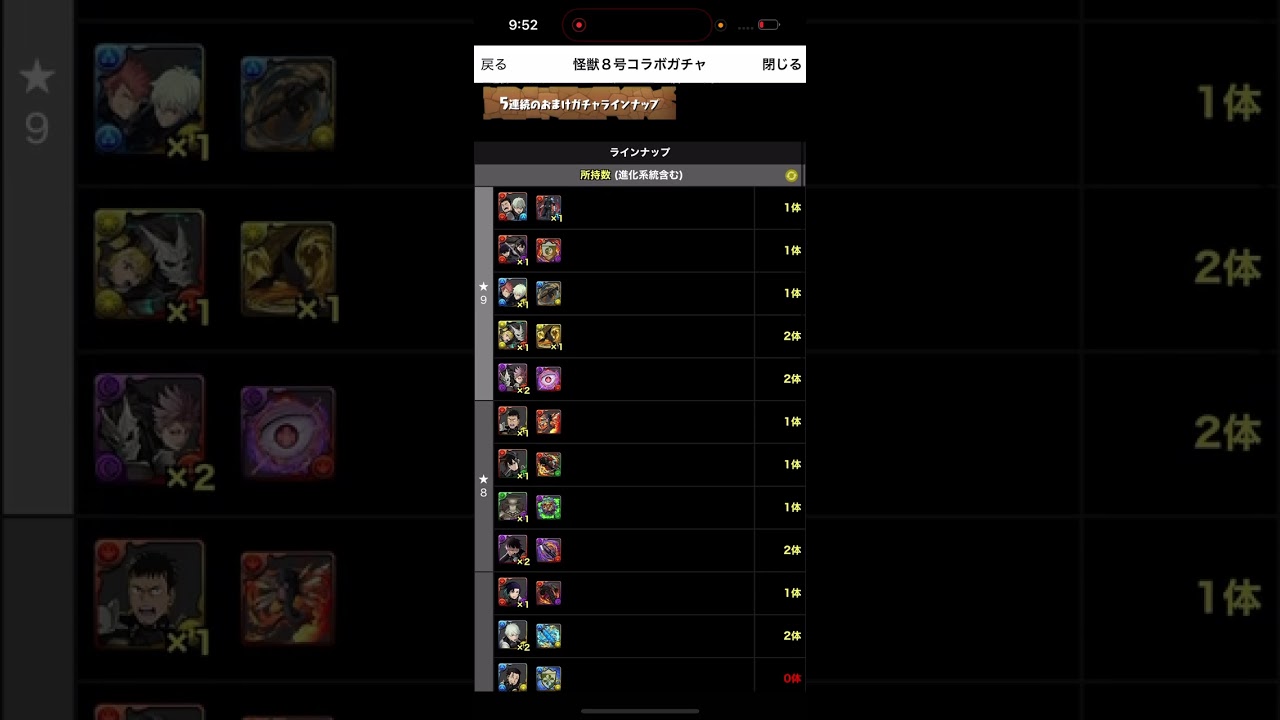Tap the purple weapon icon in last ★8 row

click(548, 550)
